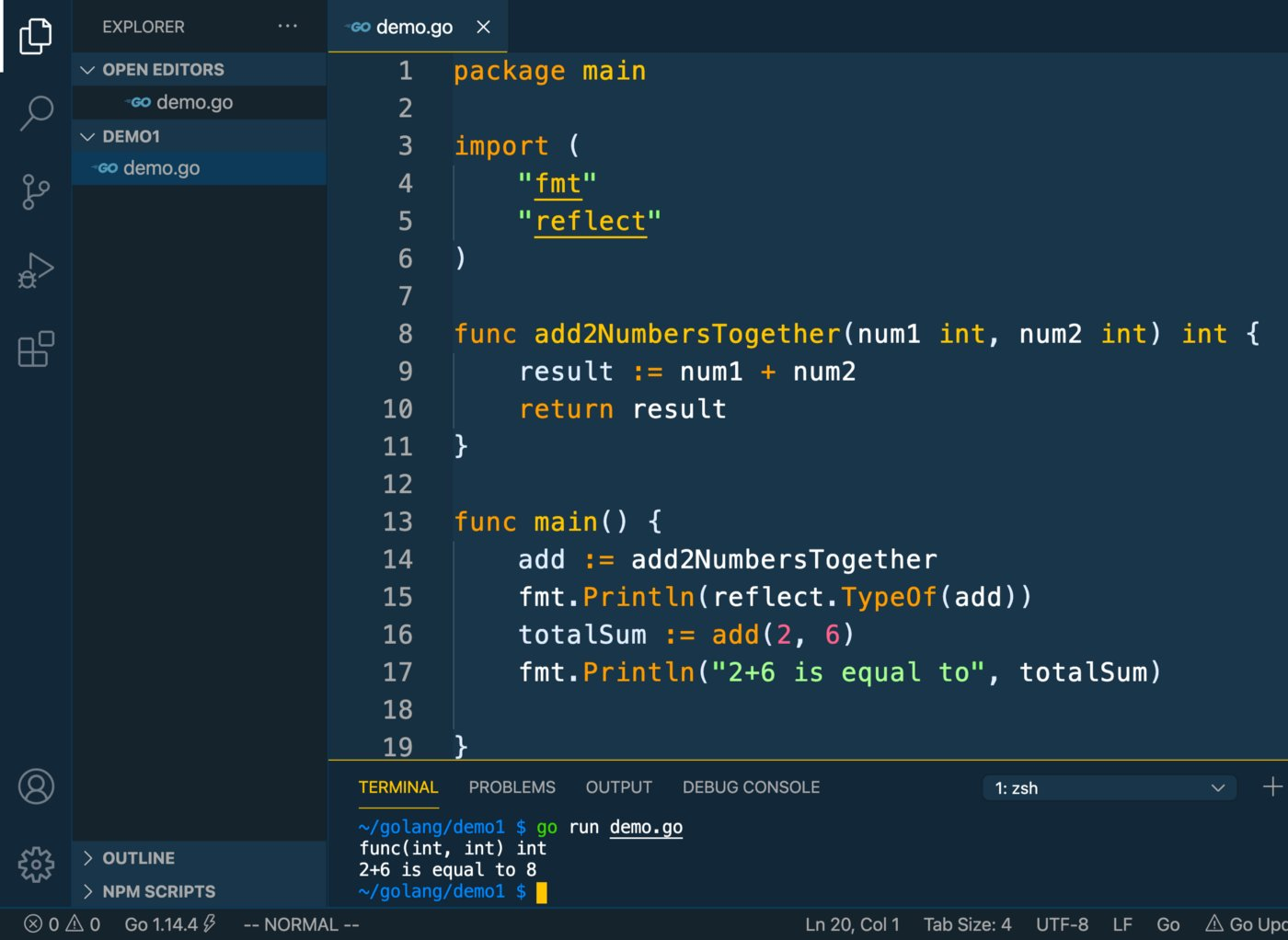Image resolution: width=1288 pixels, height=940 pixels.
Task: Click the "reflect" import link on line 5
Action: click(x=591, y=222)
